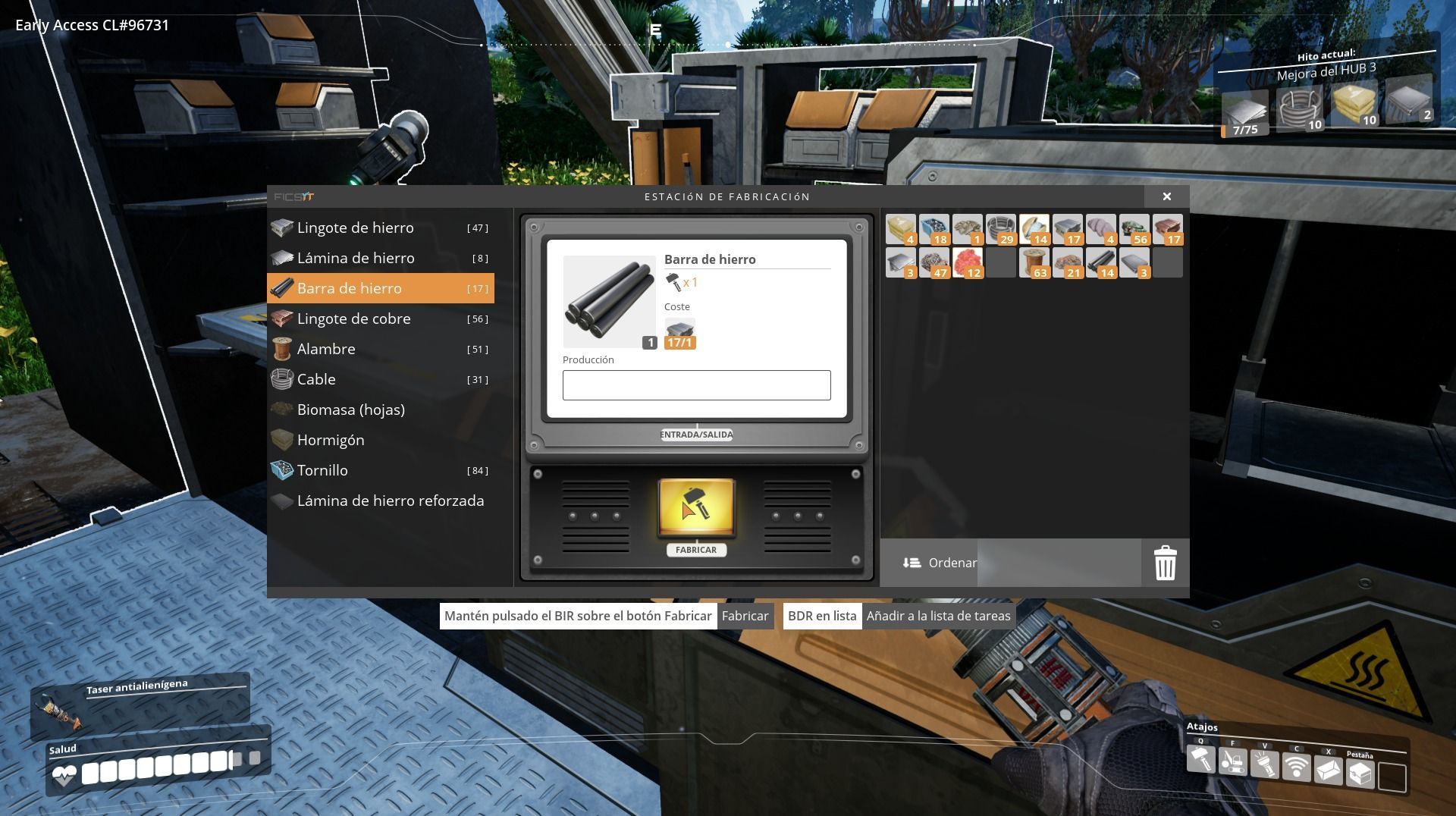1456x816 pixels.
Task: Close the Estación de Fabricación window
Action: click(1167, 196)
